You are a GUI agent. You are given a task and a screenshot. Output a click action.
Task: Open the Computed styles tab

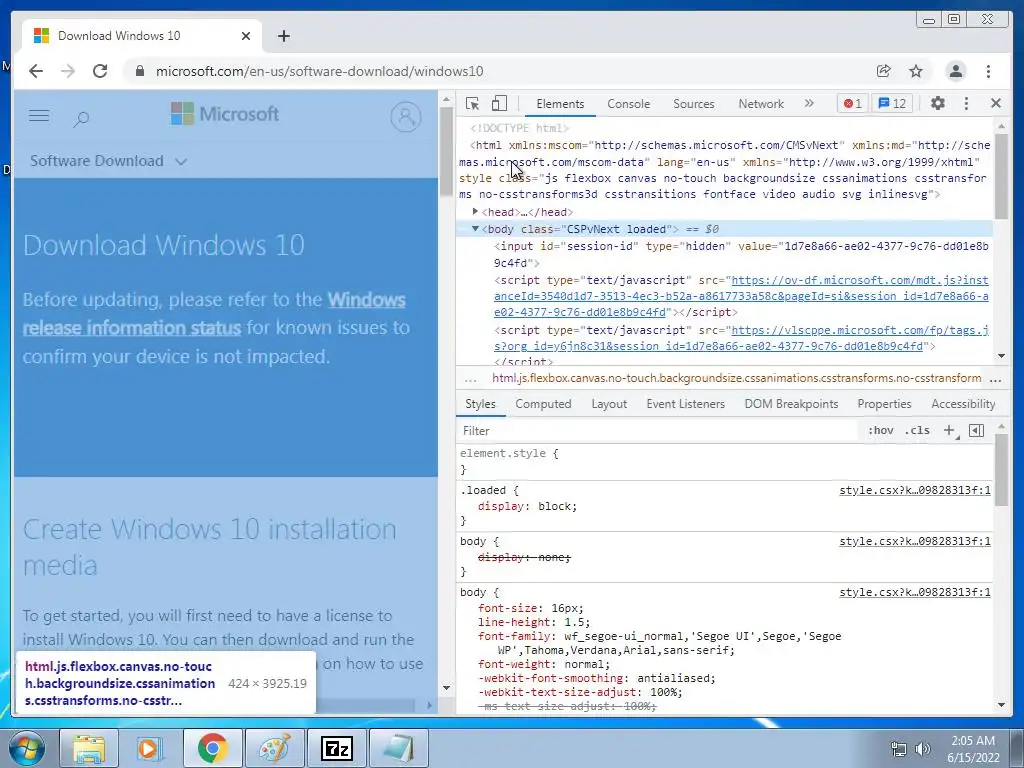(543, 404)
